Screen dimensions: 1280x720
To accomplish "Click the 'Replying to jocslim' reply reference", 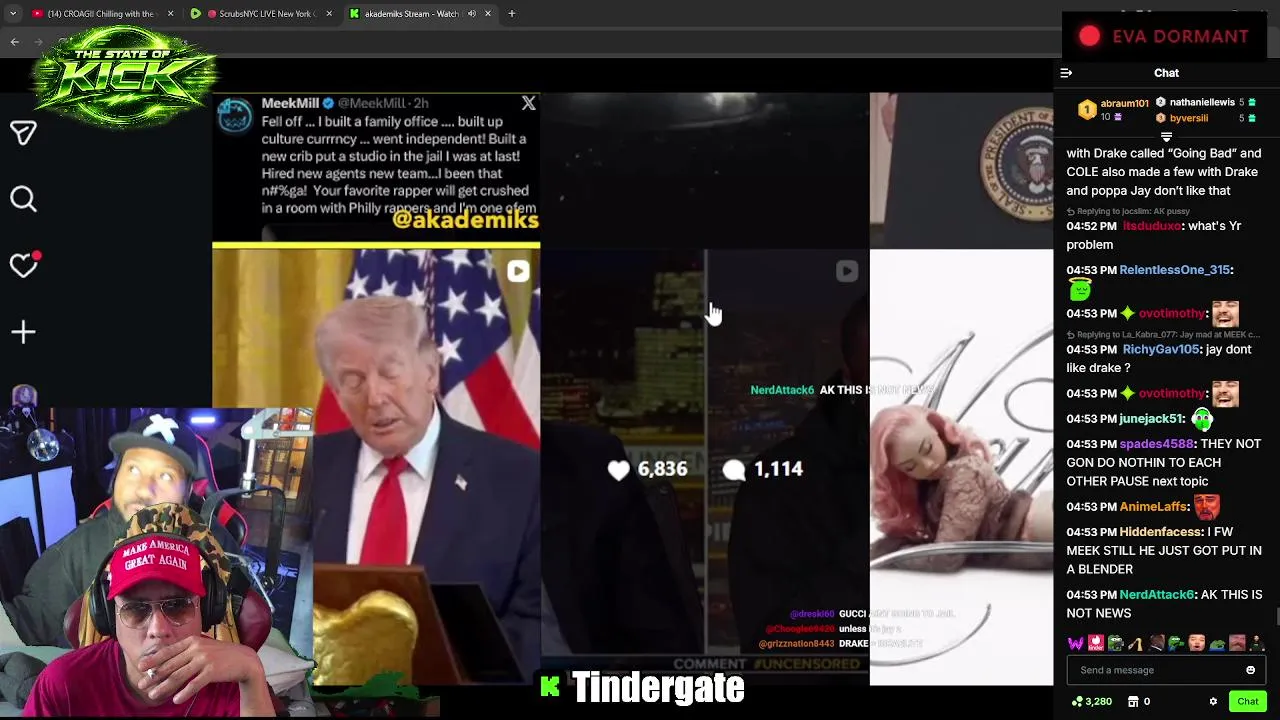I will tap(1128, 211).
